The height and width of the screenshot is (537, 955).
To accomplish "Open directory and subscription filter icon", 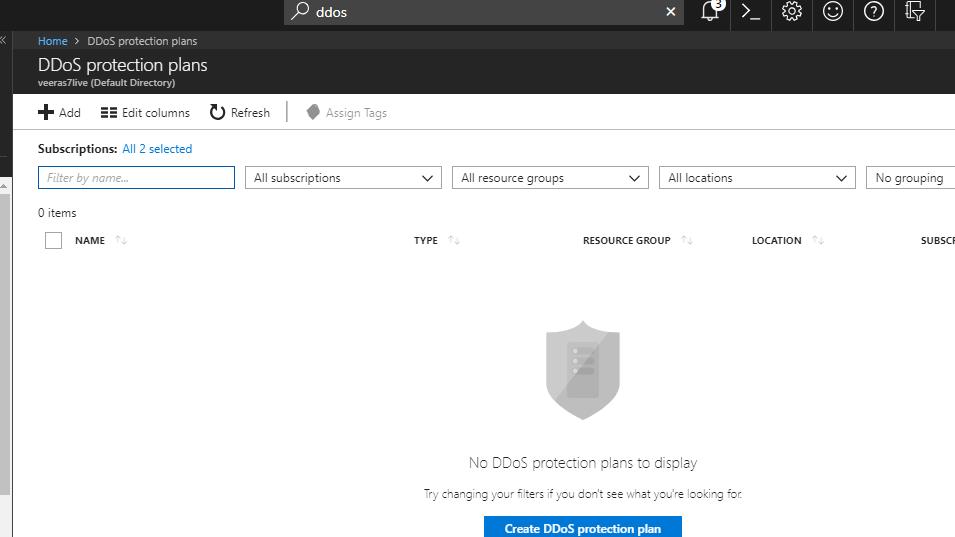I will 914,12.
